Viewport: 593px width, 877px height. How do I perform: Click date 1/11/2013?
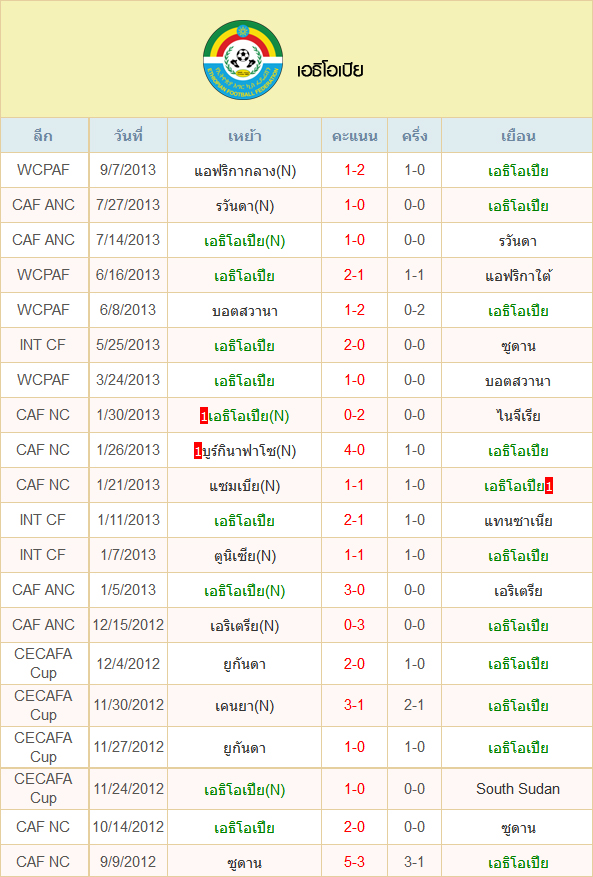[x=128, y=521]
